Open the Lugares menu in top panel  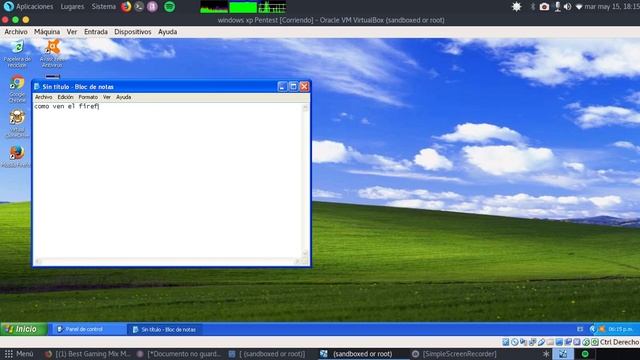point(72,7)
